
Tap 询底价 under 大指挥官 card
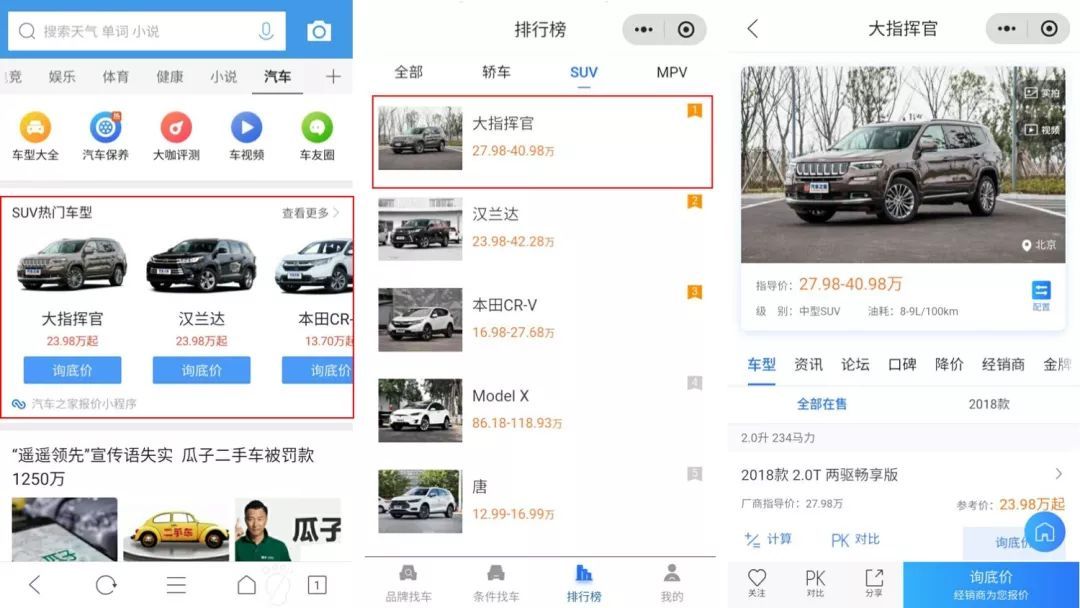pyautogui.click(x=72, y=370)
